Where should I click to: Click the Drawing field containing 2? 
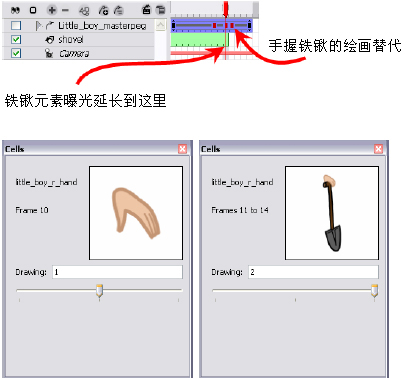point(313,272)
